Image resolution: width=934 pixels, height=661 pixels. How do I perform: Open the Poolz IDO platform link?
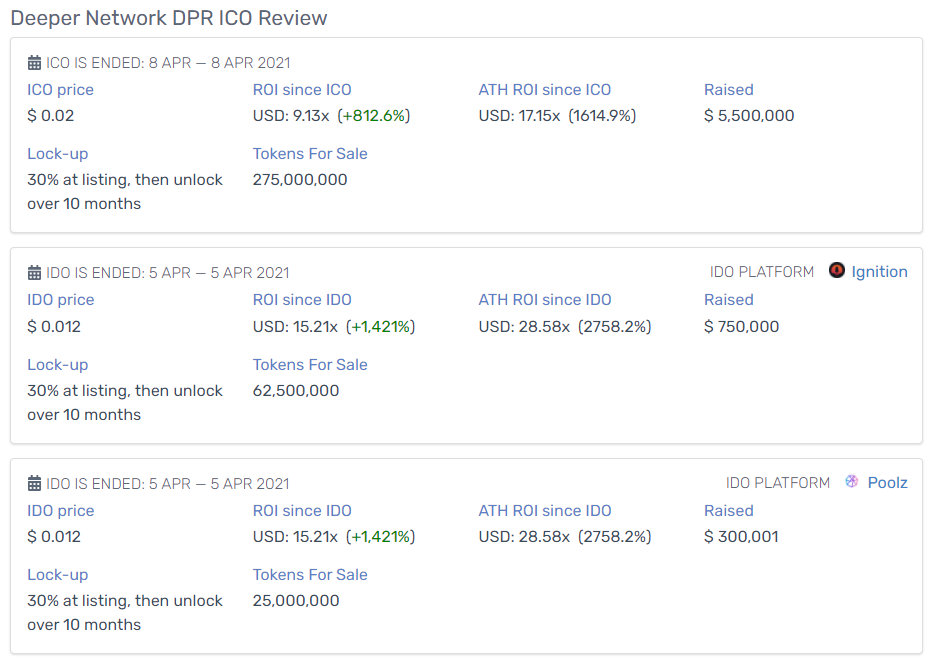[x=888, y=483]
